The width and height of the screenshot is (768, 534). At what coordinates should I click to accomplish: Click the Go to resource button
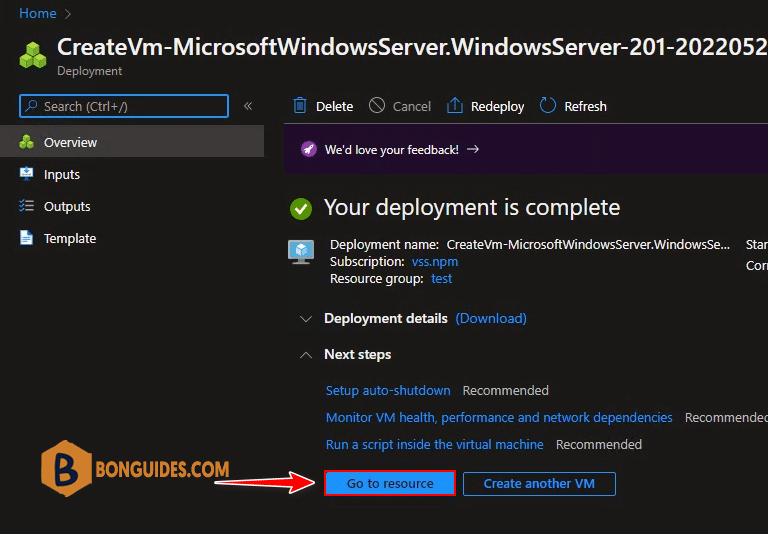pos(390,483)
